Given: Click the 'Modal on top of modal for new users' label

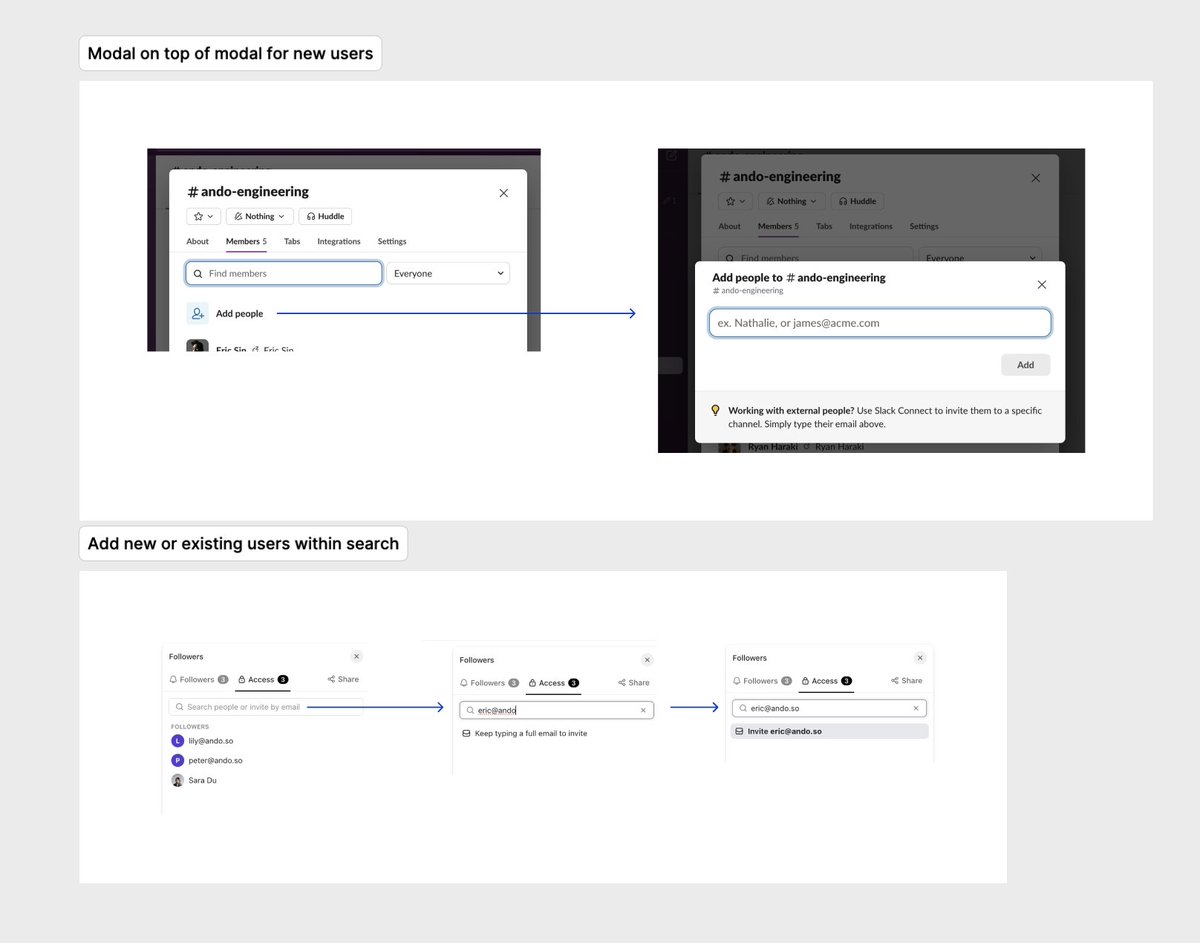Looking at the screenshot, I should (230, 53).
